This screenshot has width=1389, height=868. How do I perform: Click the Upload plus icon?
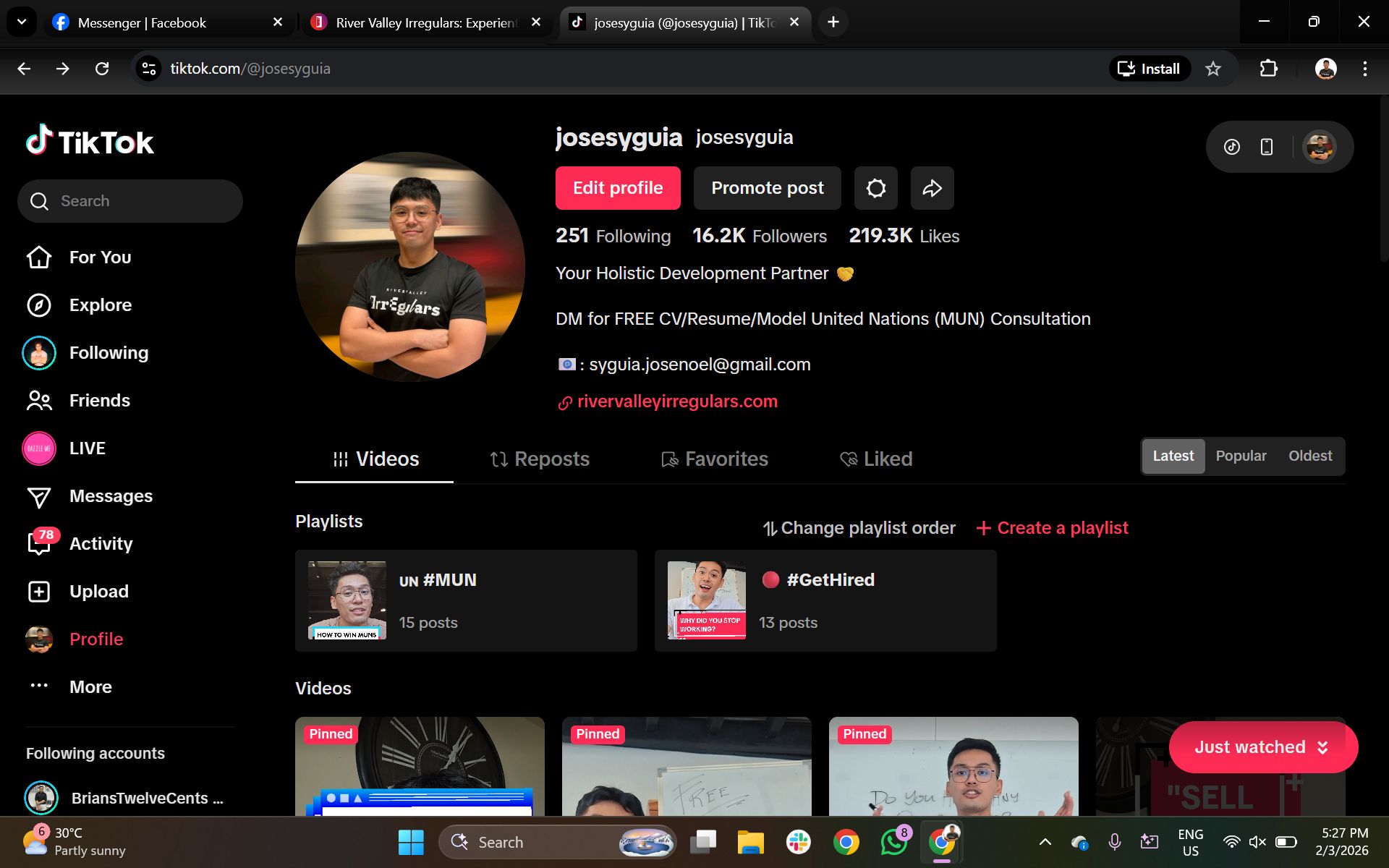point(39,592)
